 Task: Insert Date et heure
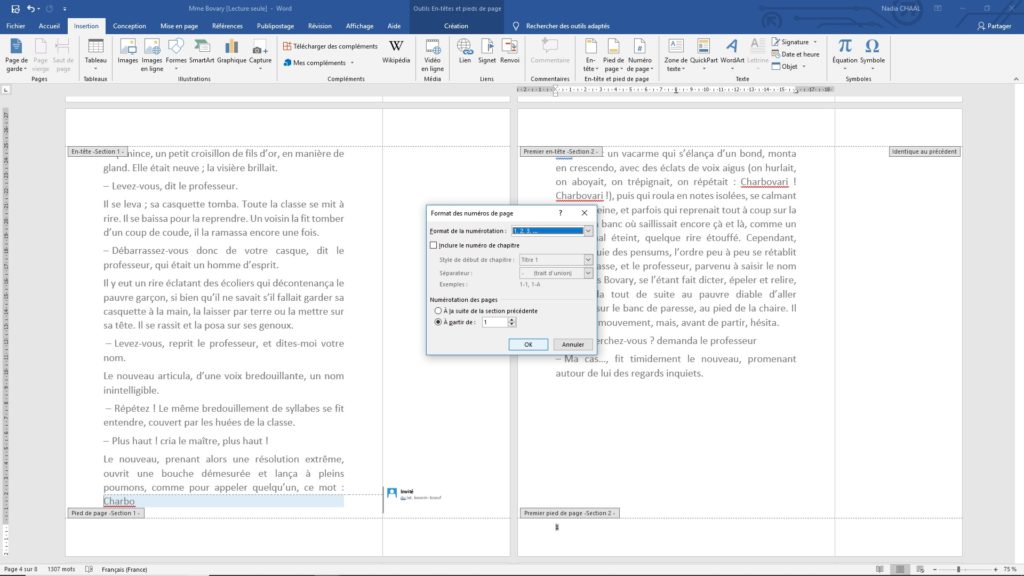795,54
